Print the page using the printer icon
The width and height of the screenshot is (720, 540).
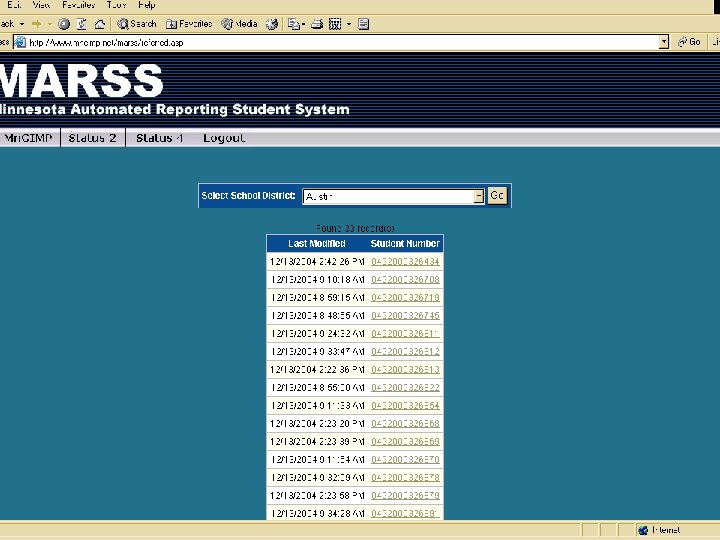tap(317, 24)
